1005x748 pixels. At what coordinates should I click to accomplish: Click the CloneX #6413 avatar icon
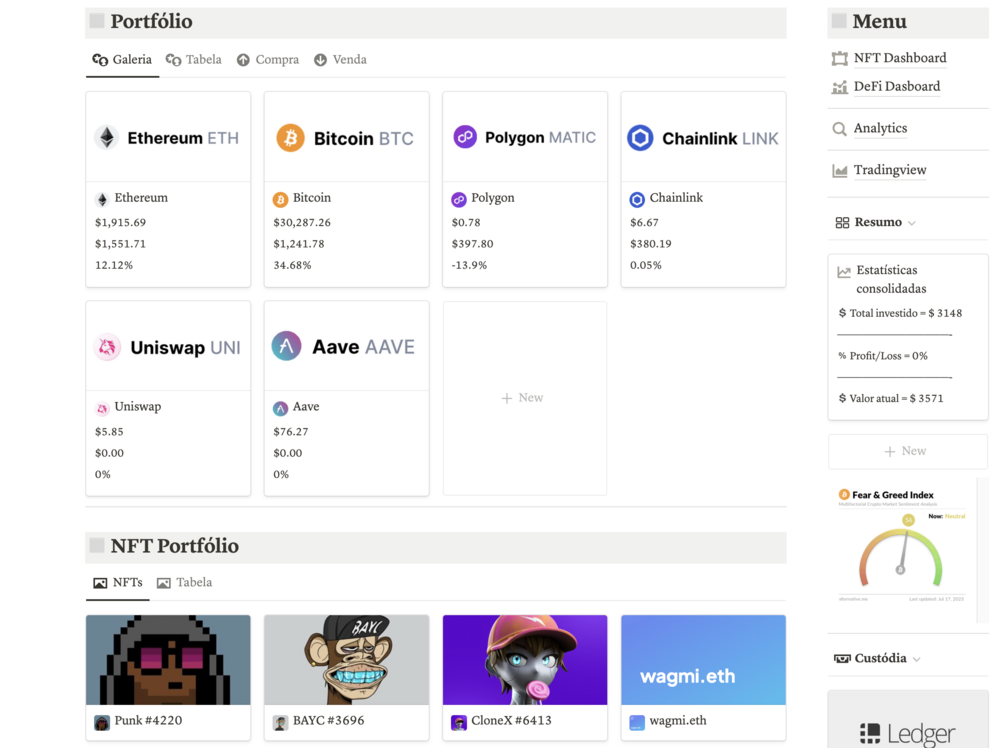point(459,722)
